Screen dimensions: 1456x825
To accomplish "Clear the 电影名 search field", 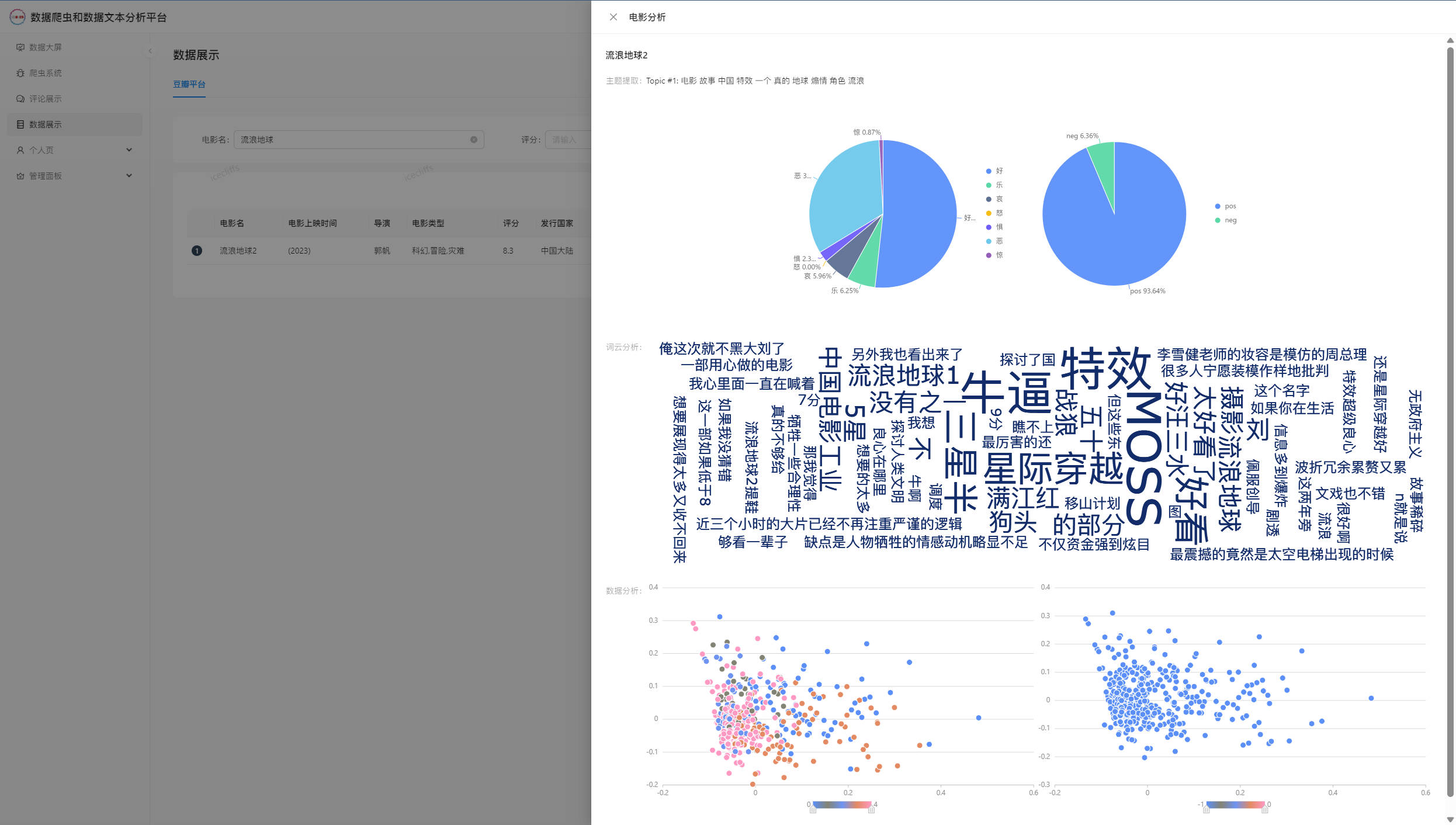I will (x=474, y=140).
